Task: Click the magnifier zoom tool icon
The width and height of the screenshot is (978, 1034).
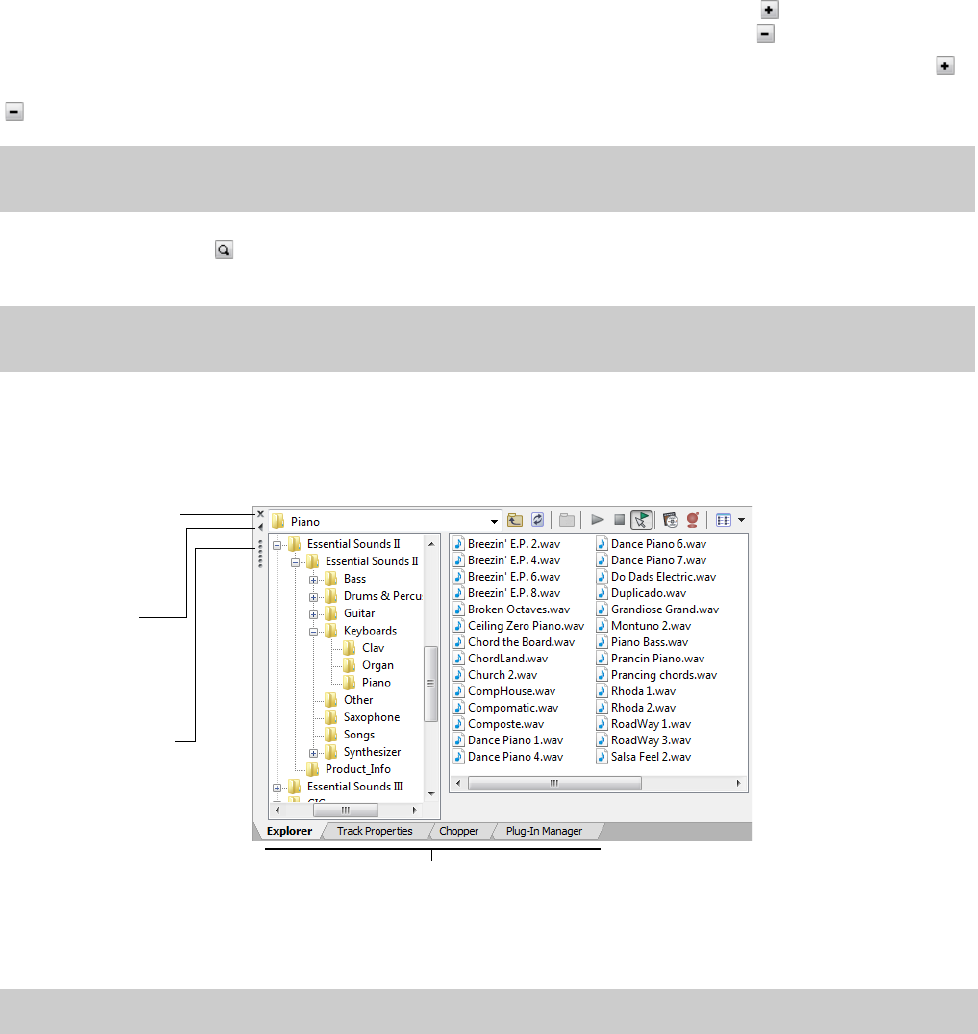Action: point(224,249)
